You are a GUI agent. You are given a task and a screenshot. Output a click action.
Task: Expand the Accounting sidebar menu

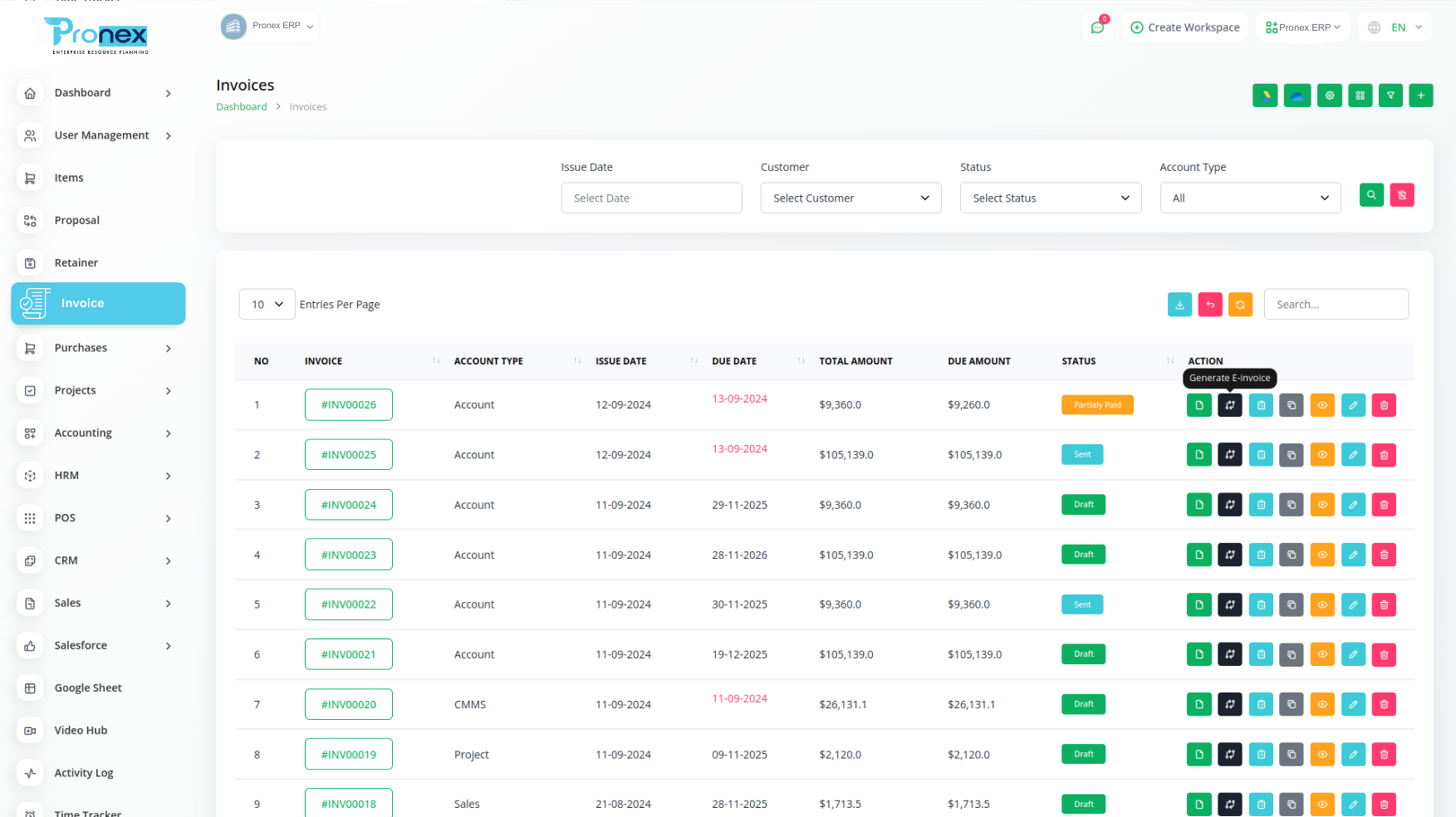pos(98,433)
